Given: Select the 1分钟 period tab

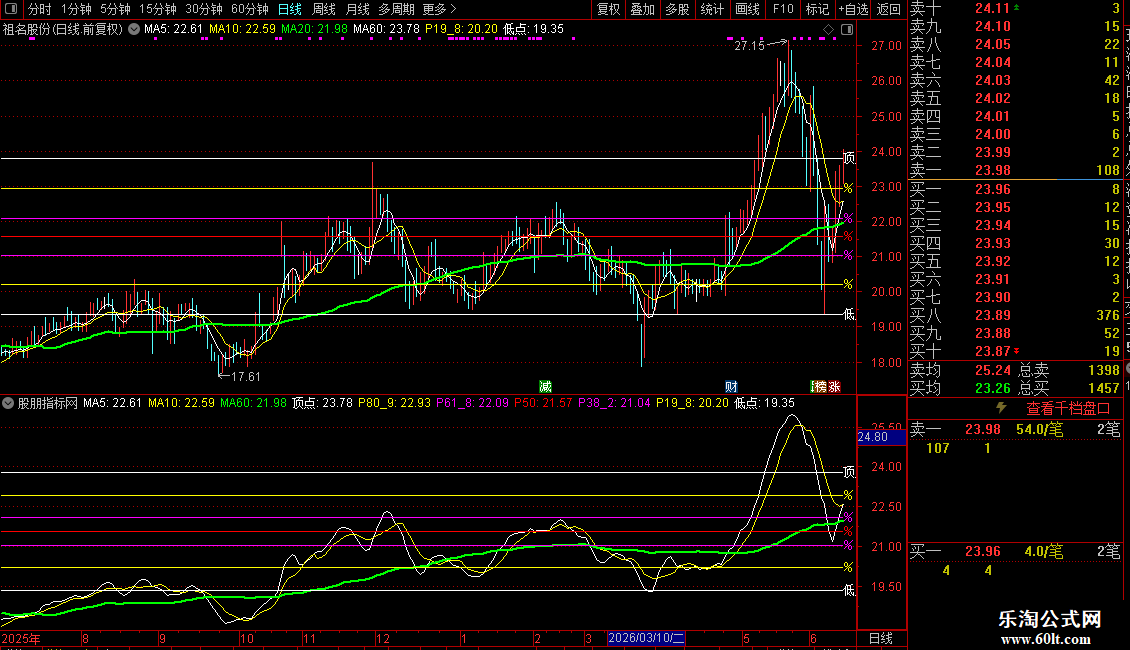Looking at the screenshot, I should click(76, 9).
